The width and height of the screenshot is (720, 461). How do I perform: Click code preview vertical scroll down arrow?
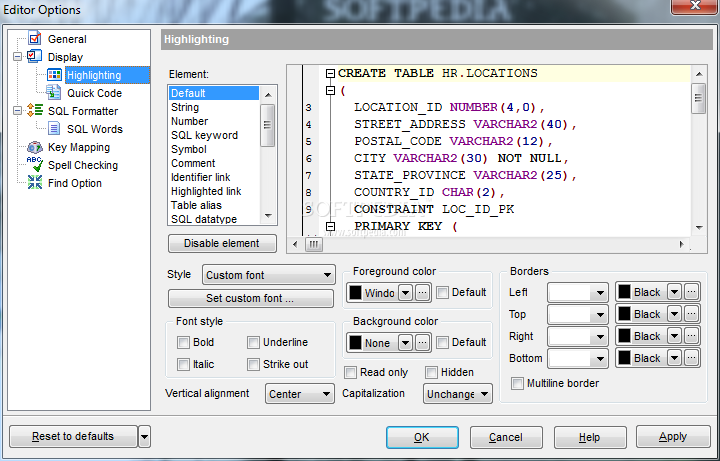click(x=699, y=227)
